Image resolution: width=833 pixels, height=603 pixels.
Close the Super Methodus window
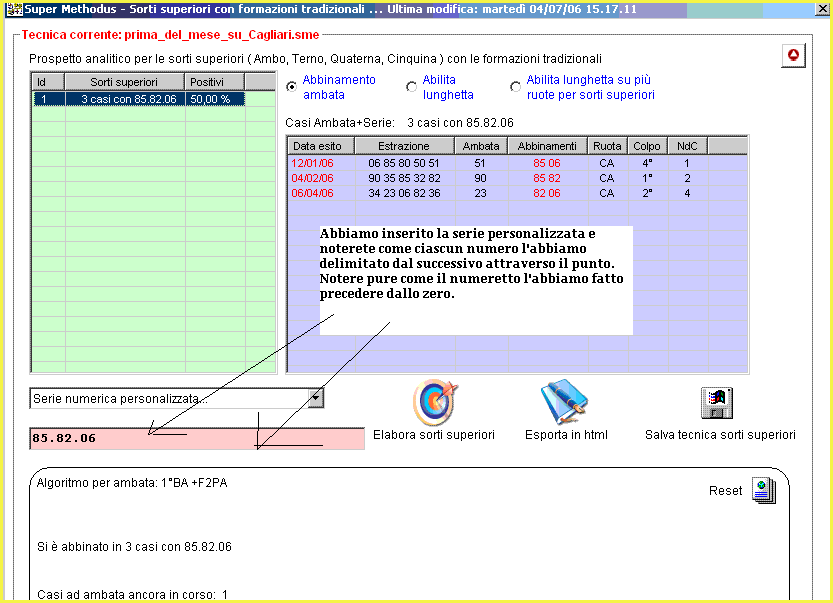(821, 9)
